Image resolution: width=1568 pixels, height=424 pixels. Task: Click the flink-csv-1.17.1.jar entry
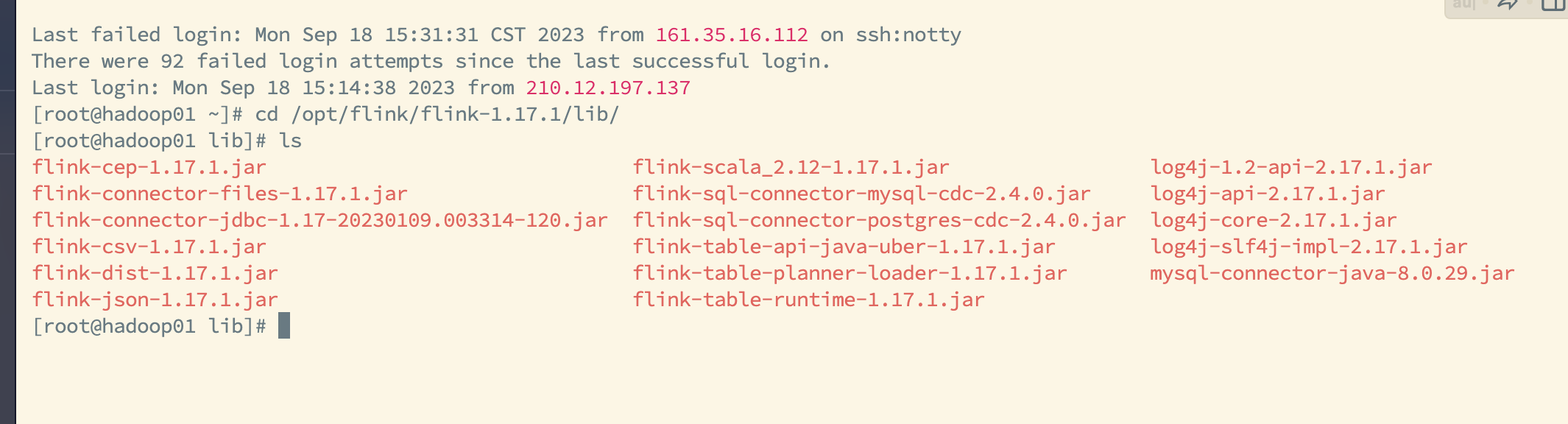tap(149, 247)
